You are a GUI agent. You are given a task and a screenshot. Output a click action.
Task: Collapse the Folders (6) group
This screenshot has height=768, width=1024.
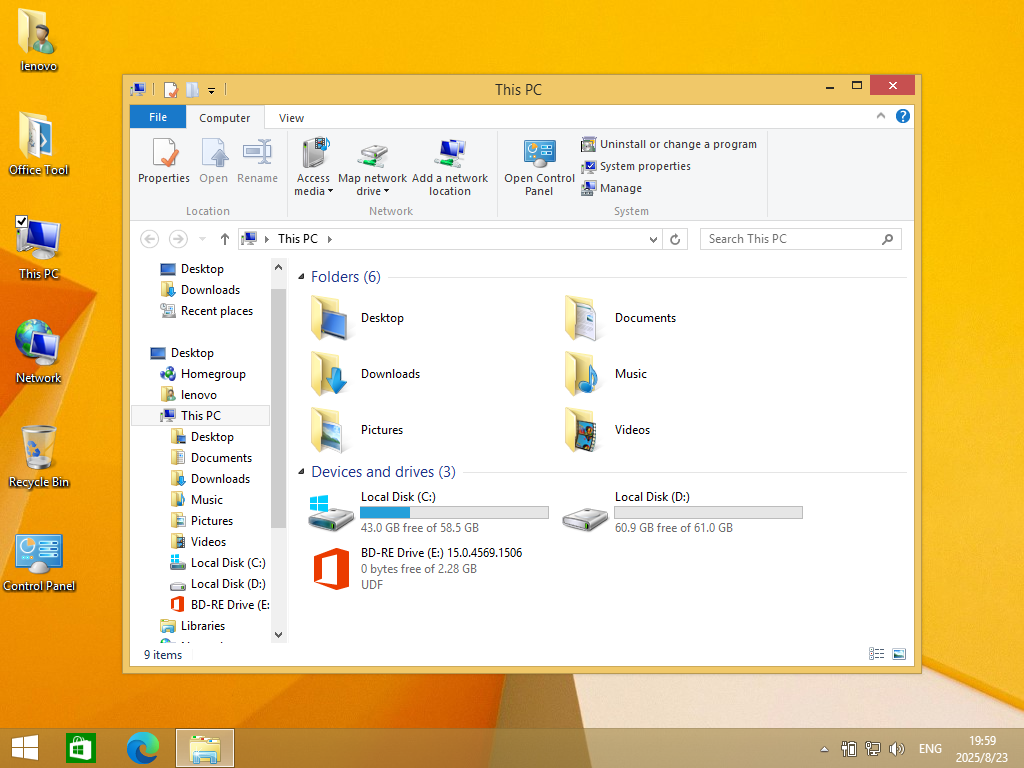(302, 277)
